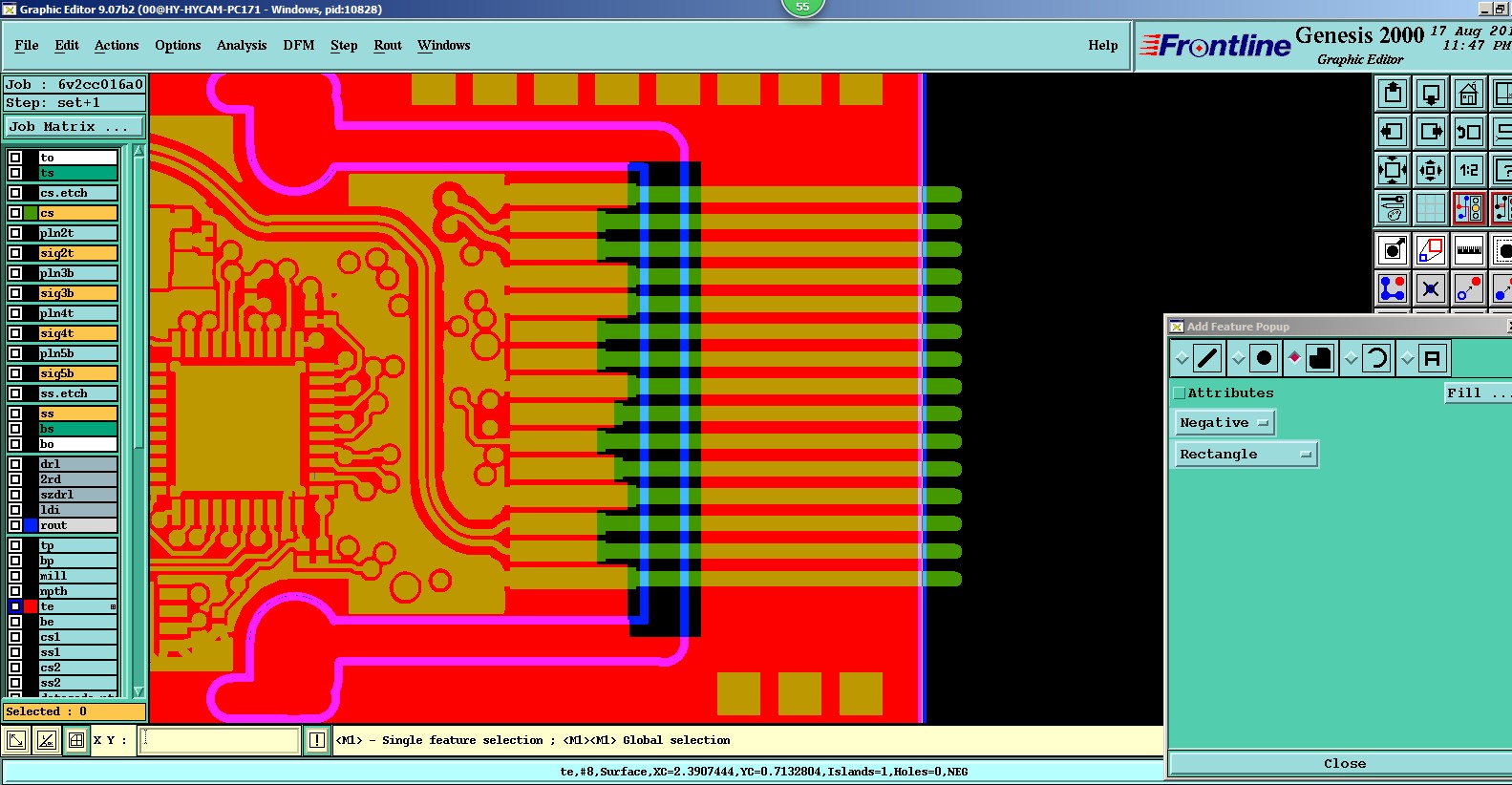Click the zoom out shrink-arrows icon
1512x785 pixels.
[x=1431, y=171]
